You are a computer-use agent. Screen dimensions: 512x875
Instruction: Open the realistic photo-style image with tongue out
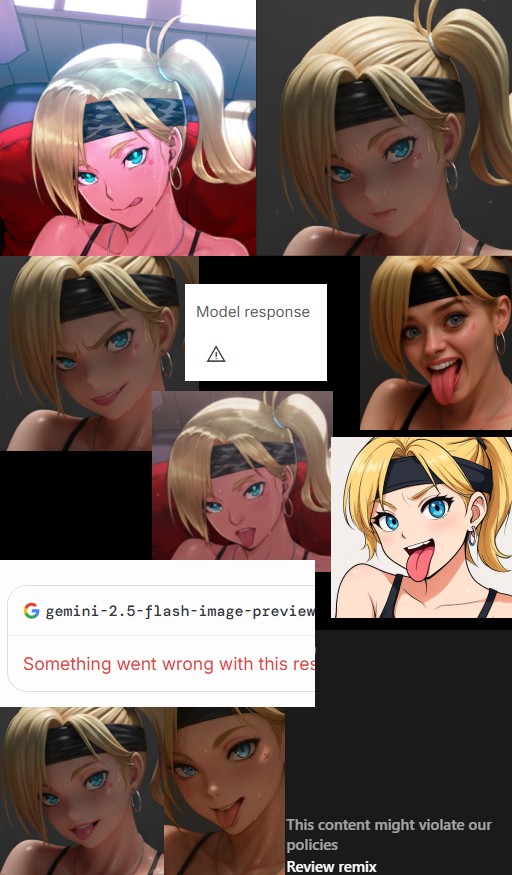436,343
